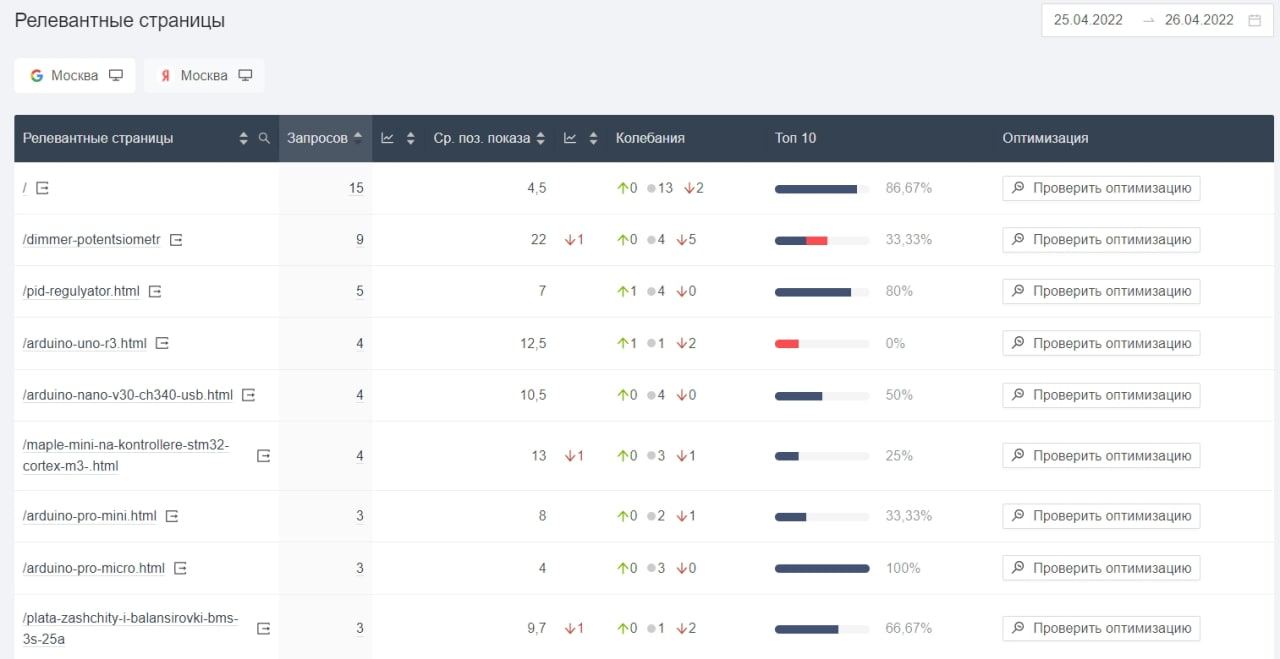The height and width of the screenshot is (659, 1280).
Task: Open /maple-mini-na-kontrollere-stm32-cortex-m3-.html link
Action: (126, 456)
